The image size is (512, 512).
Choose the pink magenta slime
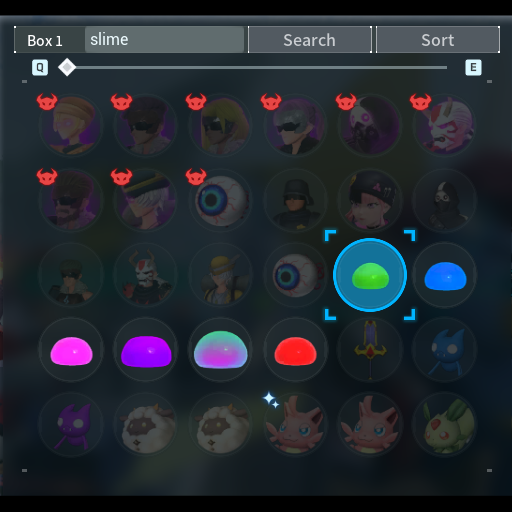[x=71, y=350]
